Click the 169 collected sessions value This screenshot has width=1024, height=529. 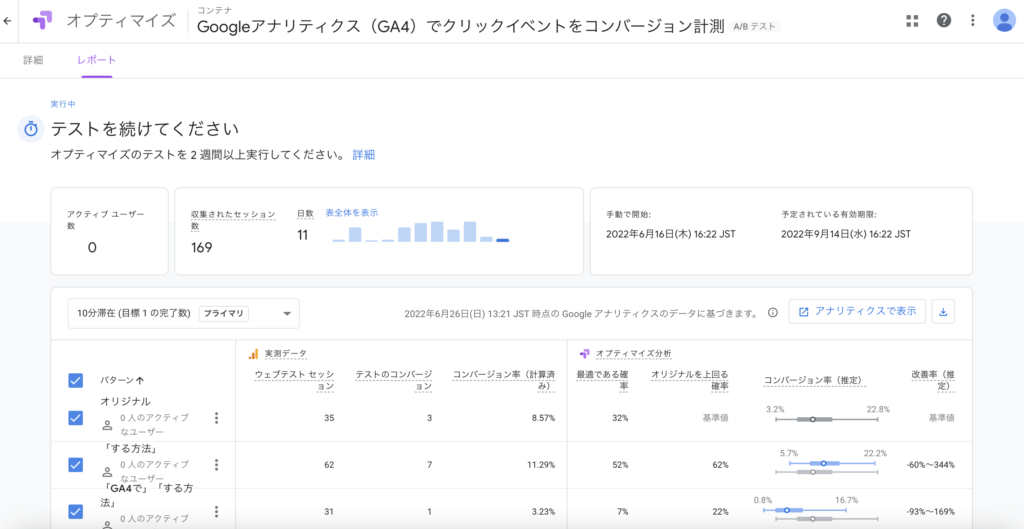[x=201, y=248]
